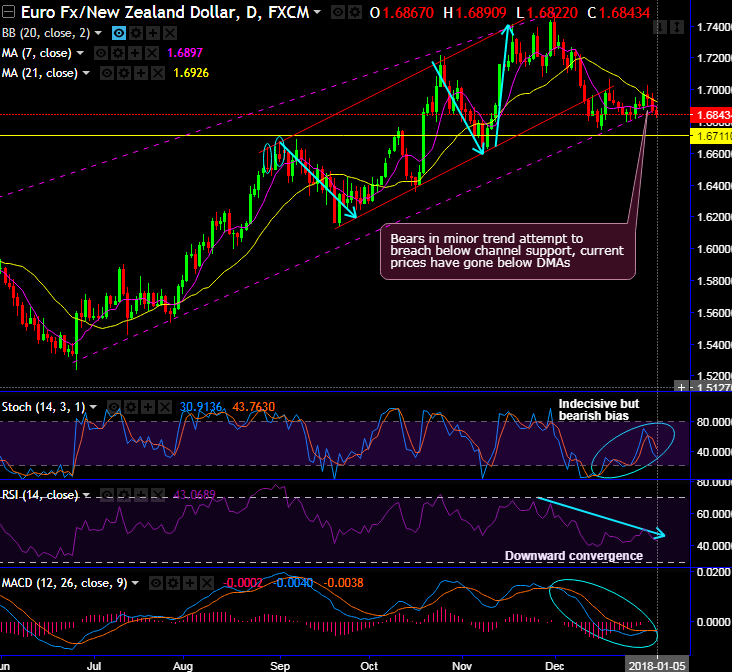Open RSI indicator settings gear
Viewport: 732px width, 672px height.
[124, 495]
